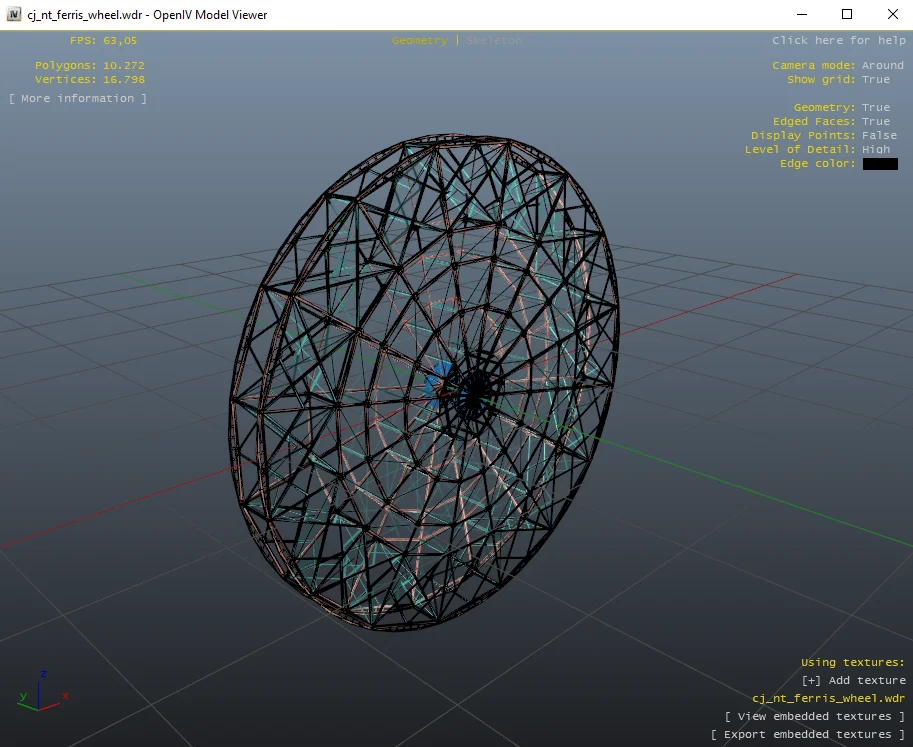Toggle Geometry display setting True
Screen dimensions: 913x747
click(875, 107)
